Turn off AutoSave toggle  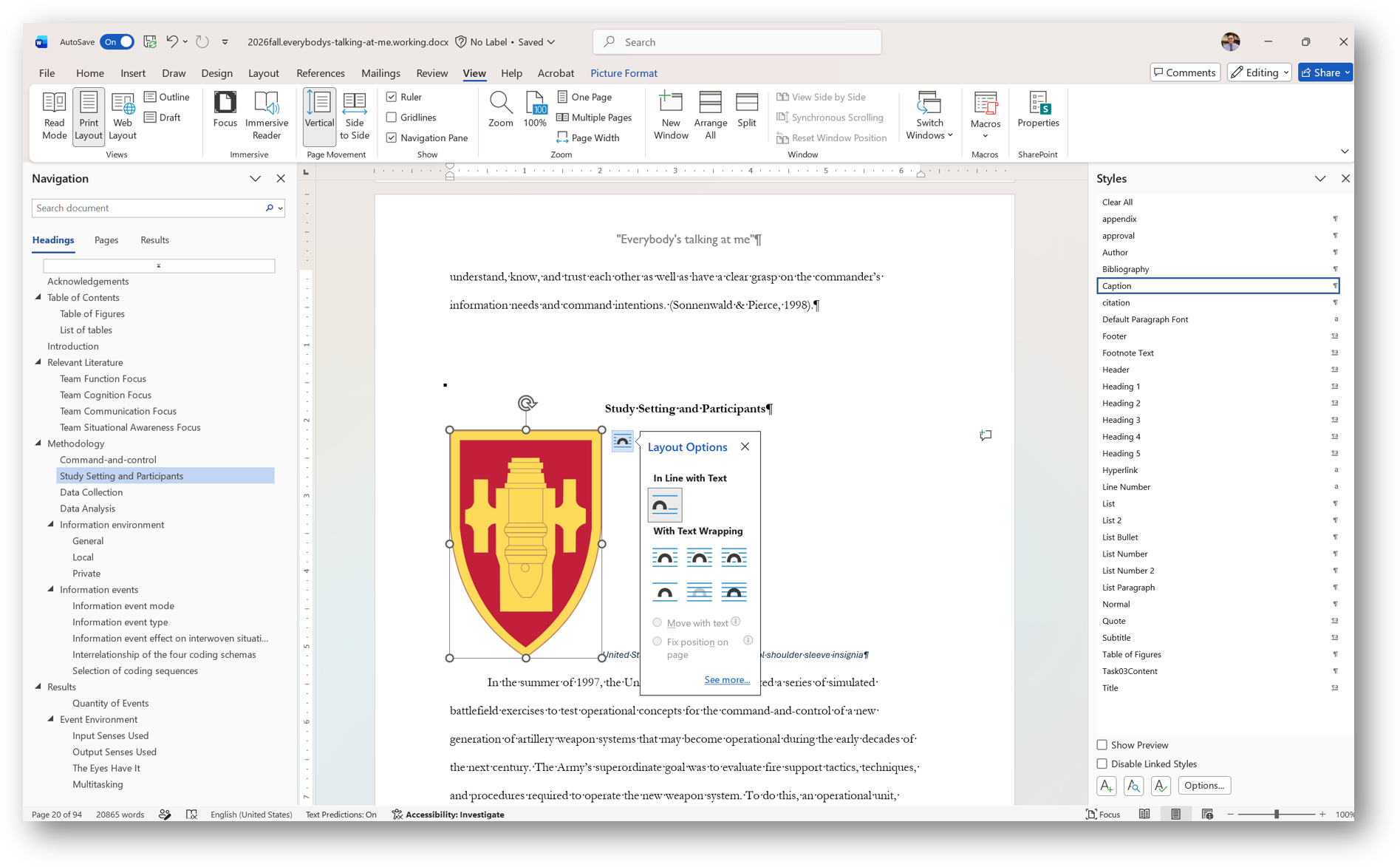pyautogui.click(x=117, y=42)
